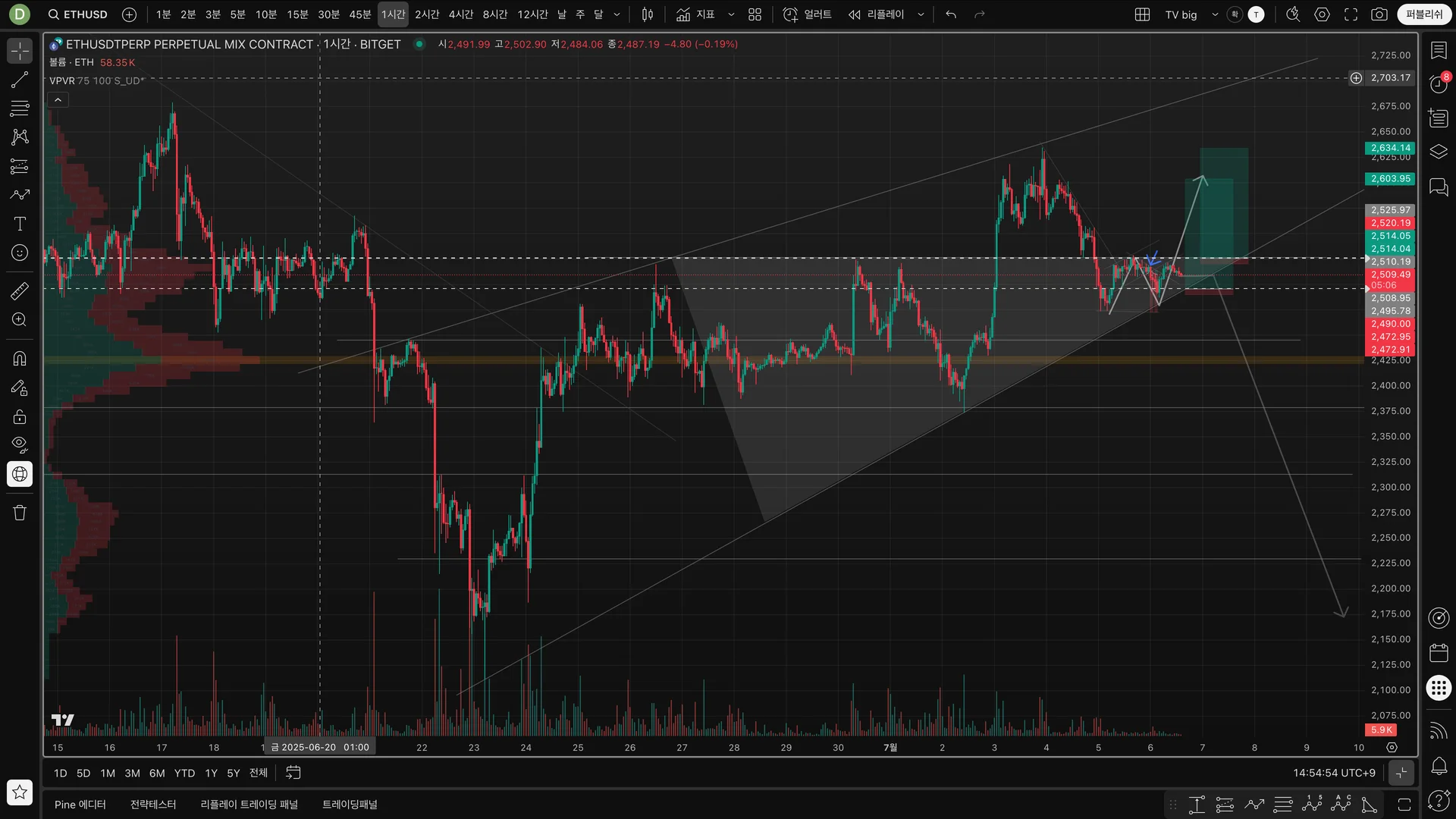Toggle lock all drawings
The height and width of the screenshot is (819, 1456).
(x=20, y=416)
